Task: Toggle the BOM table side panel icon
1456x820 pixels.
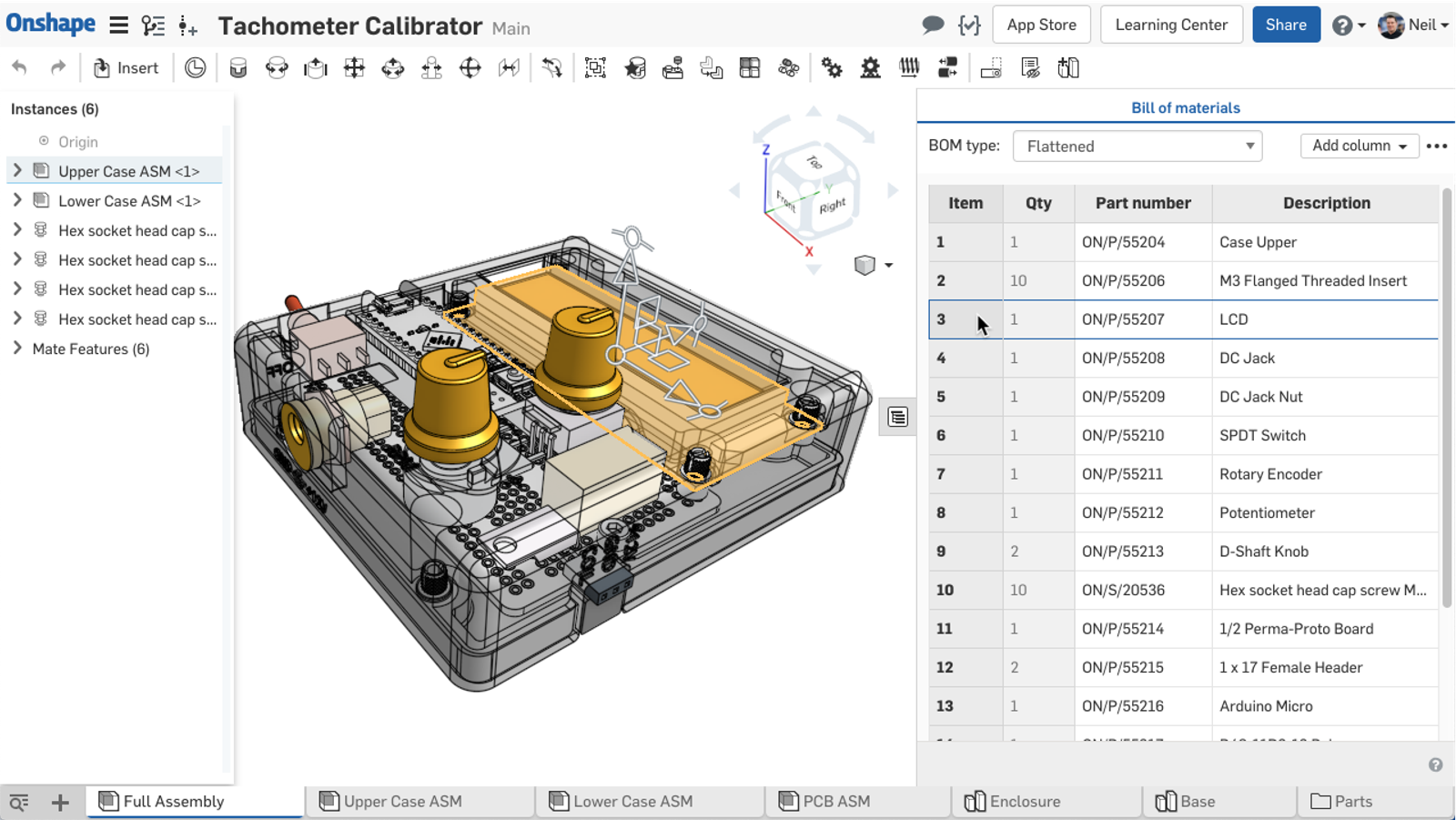Action: point(897,417)
